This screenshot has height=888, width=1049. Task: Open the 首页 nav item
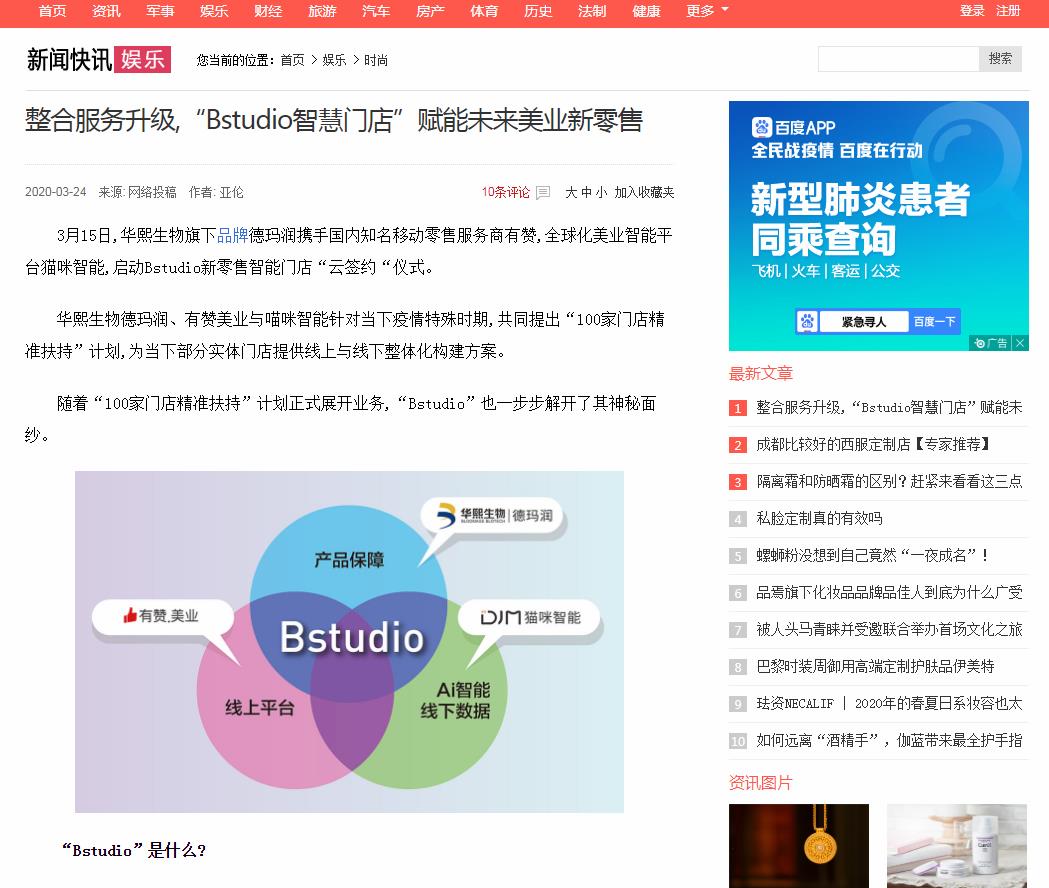52,11
